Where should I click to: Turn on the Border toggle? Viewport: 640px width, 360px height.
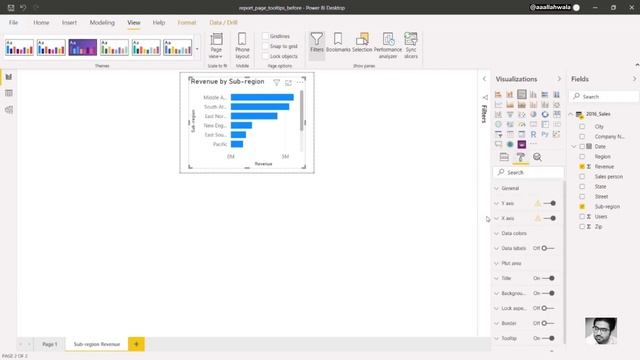pos(548,323)
